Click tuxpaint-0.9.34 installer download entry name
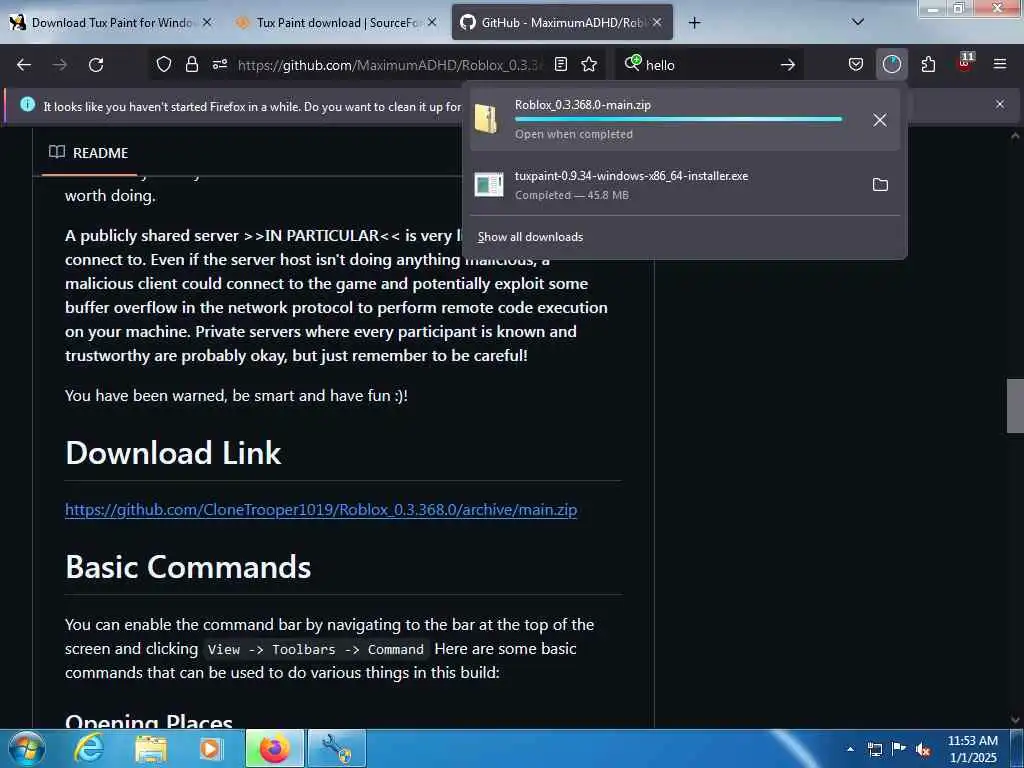The height and width of the screenshot is (768, 1024). [x=631, y=176]
